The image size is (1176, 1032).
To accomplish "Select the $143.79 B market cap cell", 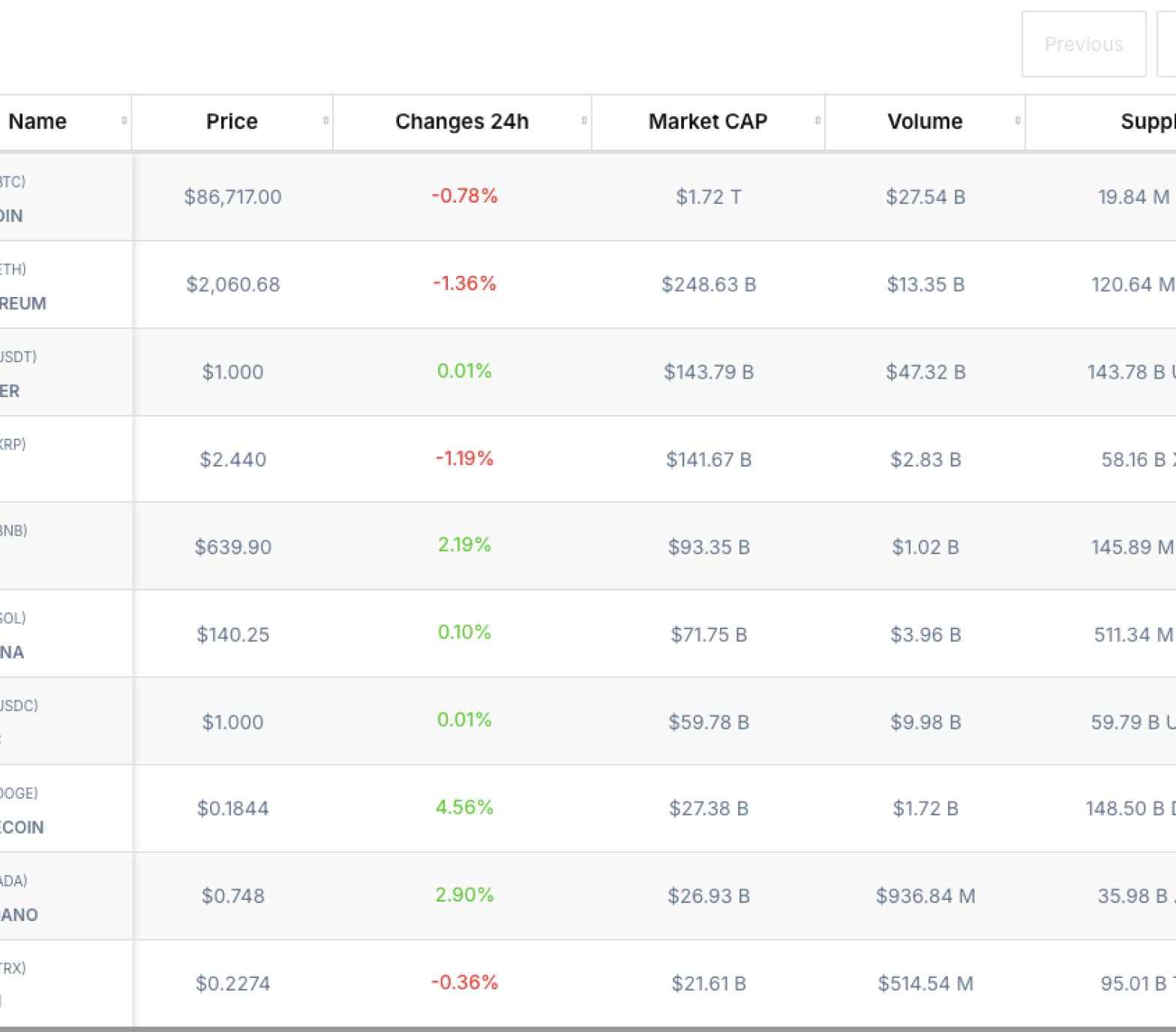I will pyautogui.click(x=709, y=372).
